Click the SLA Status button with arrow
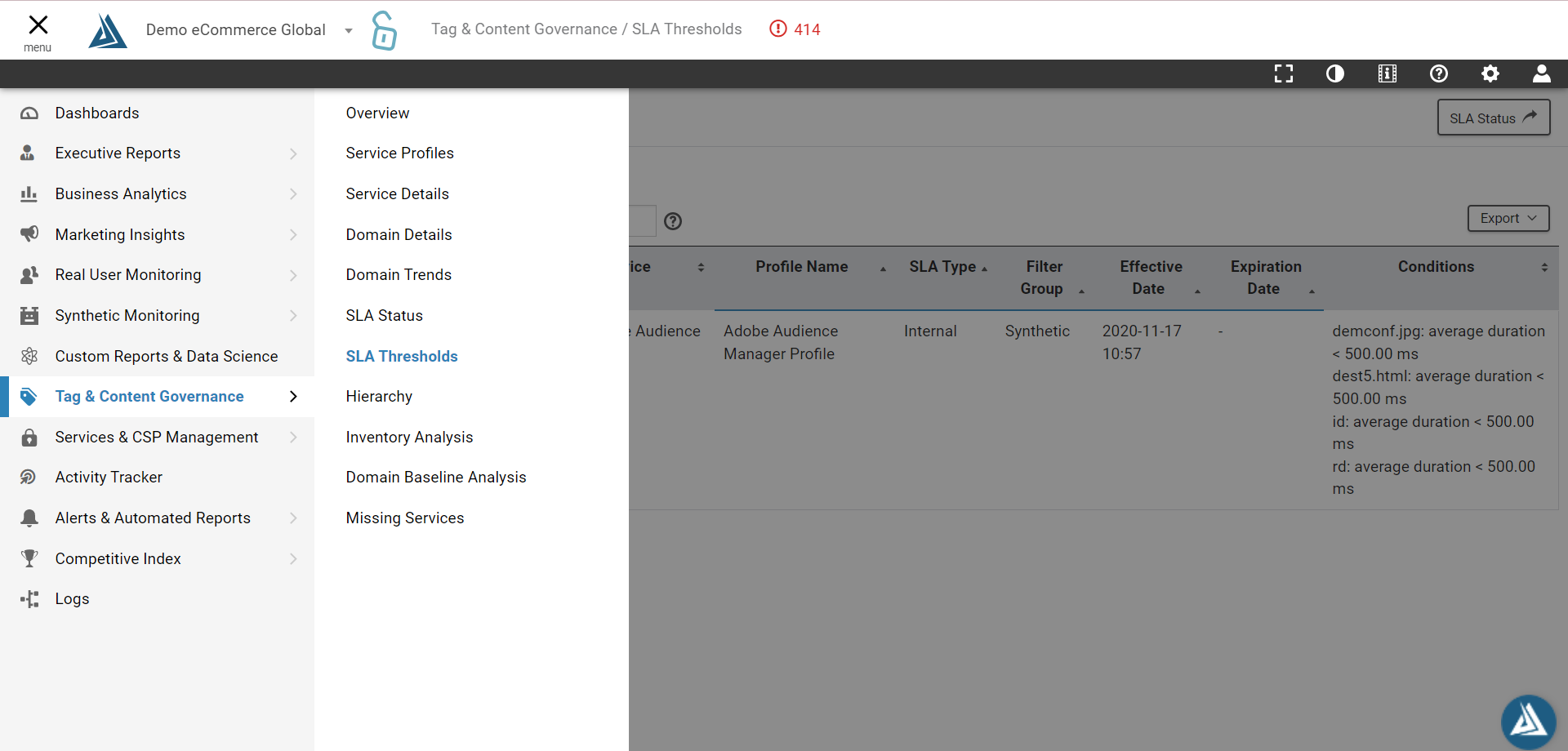 tap(1494, 118)
